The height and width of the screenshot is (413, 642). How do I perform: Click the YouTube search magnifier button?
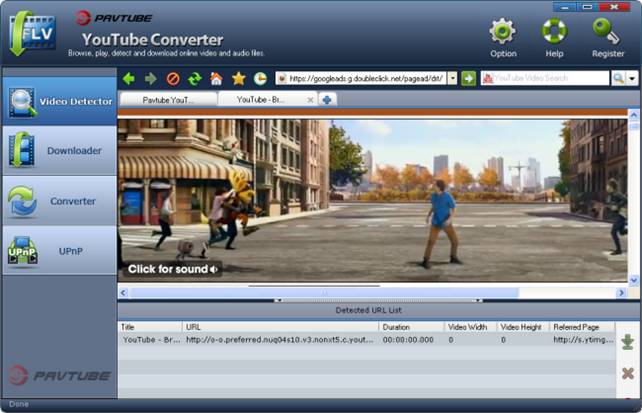click(619, 78)
